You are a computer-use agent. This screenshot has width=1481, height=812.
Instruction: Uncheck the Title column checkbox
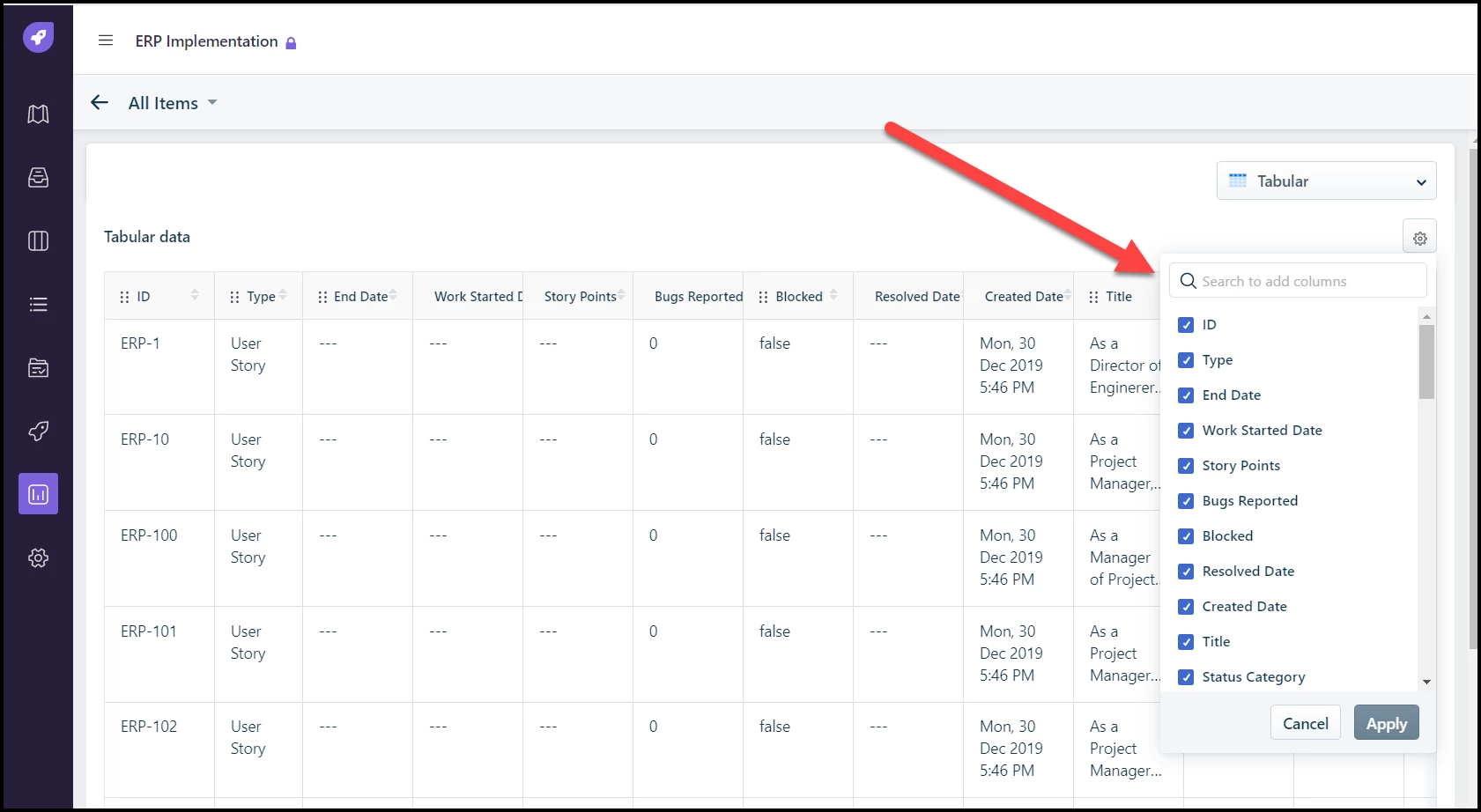[1186, 642]
